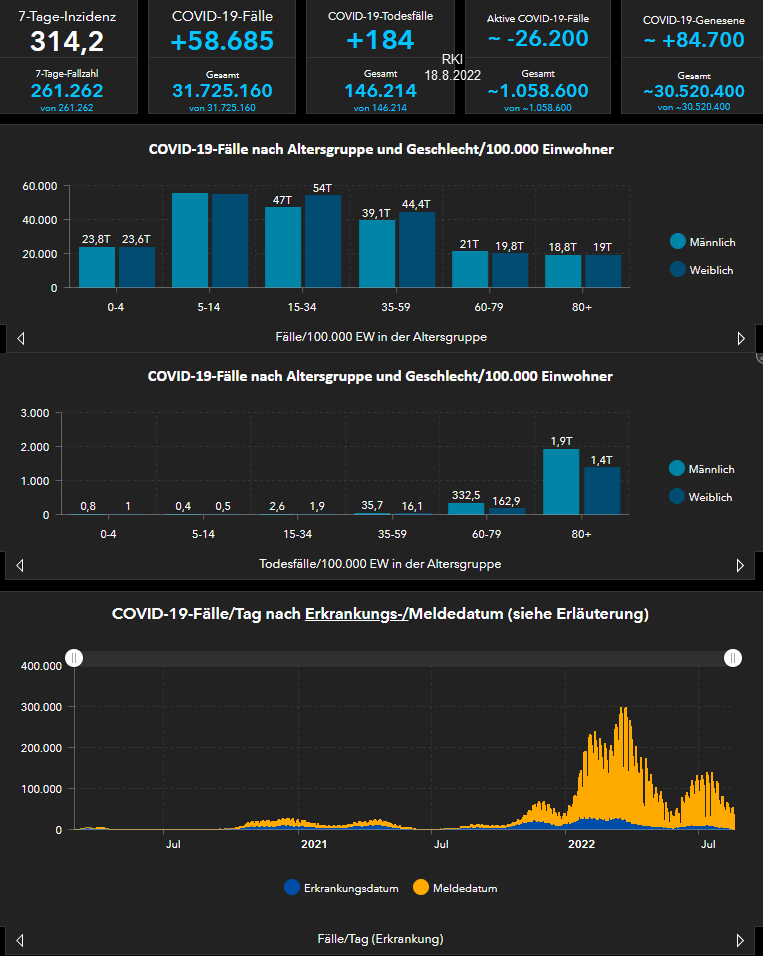Click right arrow of Todesfälle/100.000 EW panel
Image resolution: width=763 pixels, height=956 pixels.
(740, 565)
